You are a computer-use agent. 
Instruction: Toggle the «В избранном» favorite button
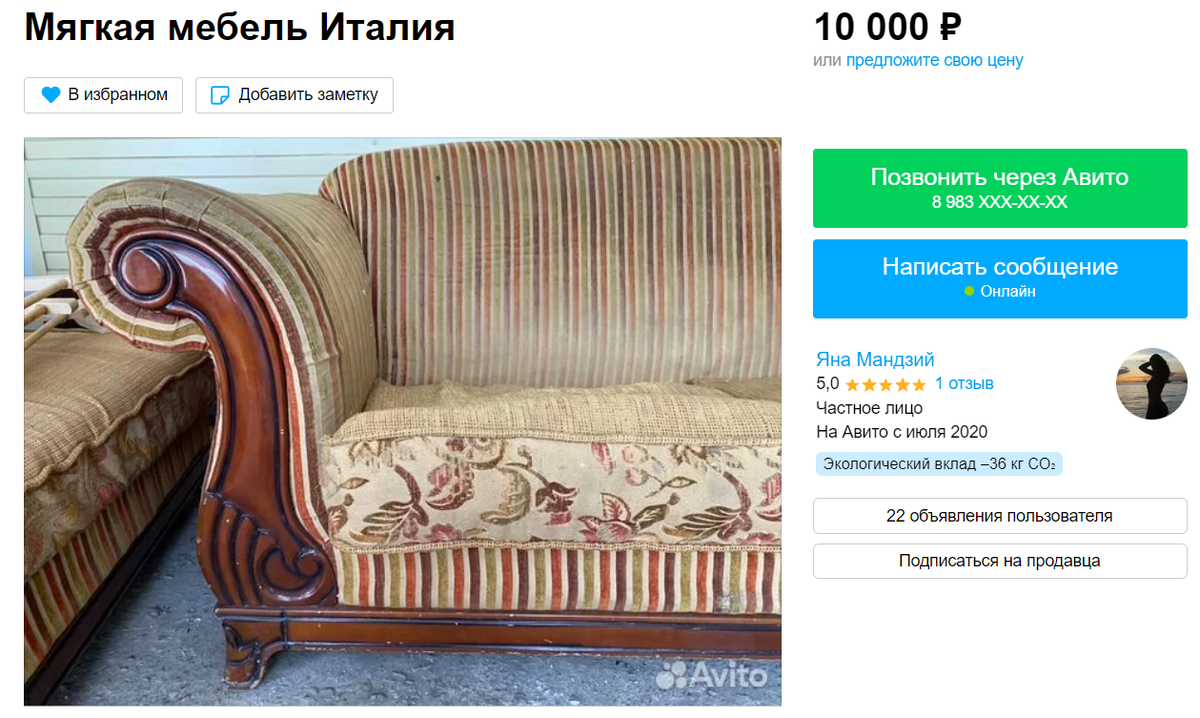pyautogui.click(x=104, y=95)
